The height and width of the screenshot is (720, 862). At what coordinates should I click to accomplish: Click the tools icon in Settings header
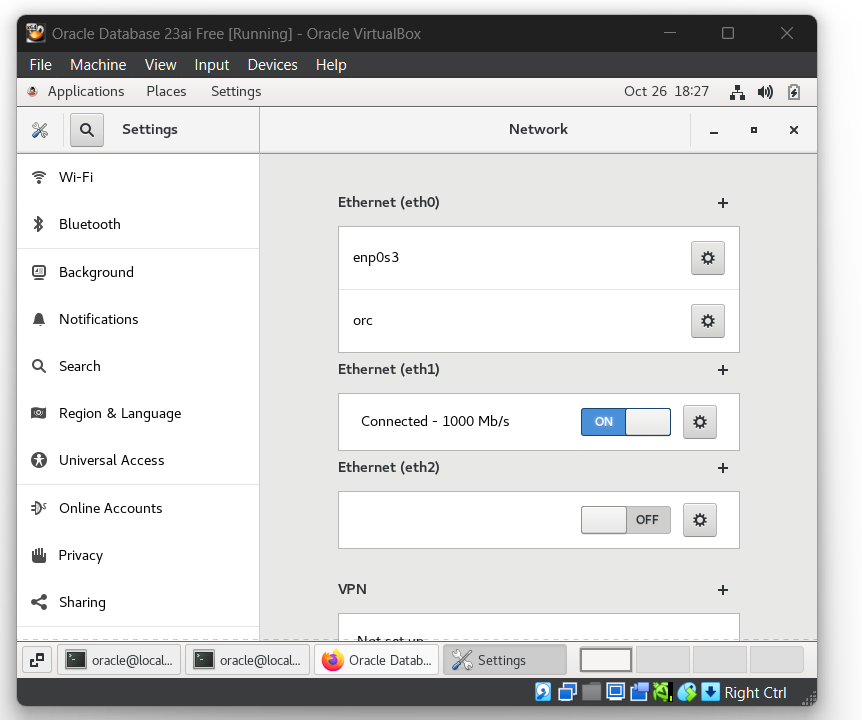point(40,129)
